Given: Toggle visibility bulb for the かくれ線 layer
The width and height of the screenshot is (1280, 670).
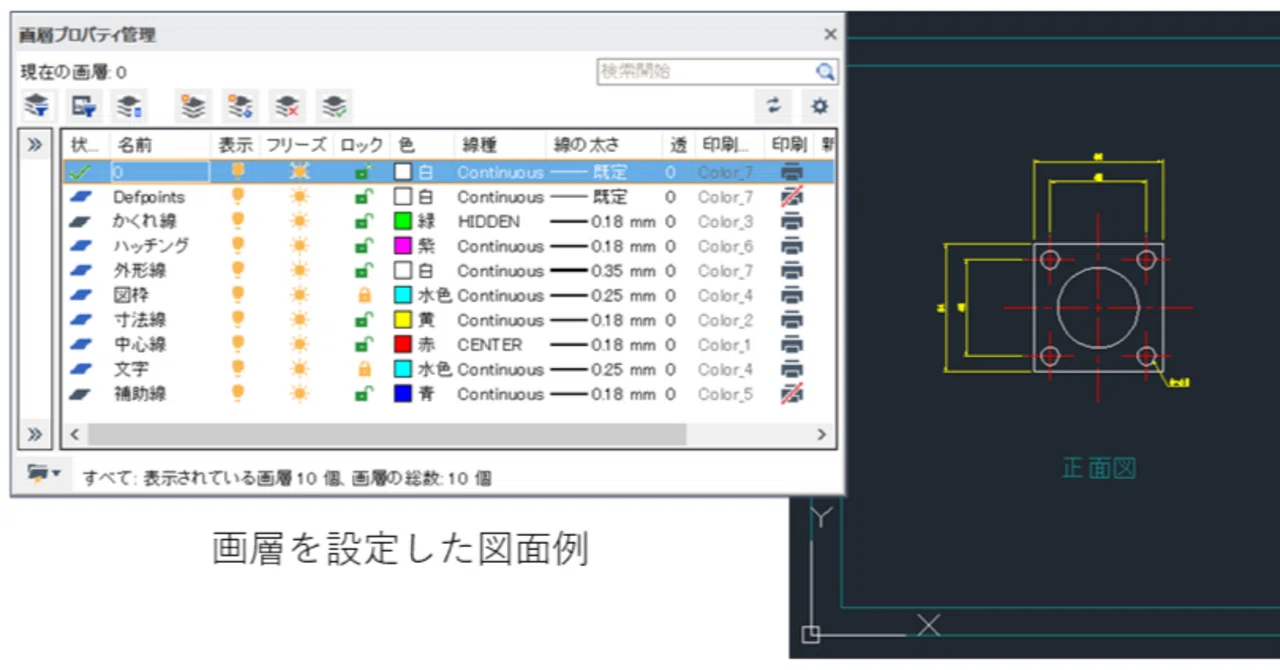Looking at the screenshot, I should coord(237,222).
